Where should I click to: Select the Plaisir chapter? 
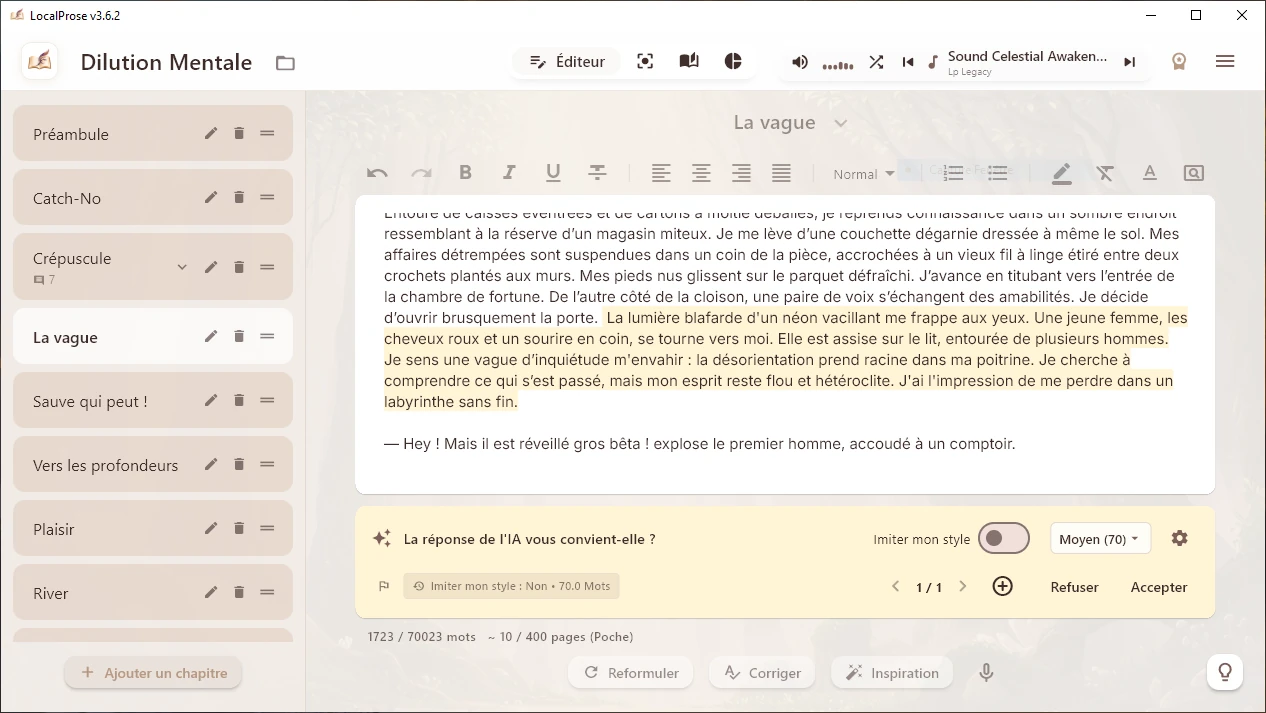[x=153, y=529]
